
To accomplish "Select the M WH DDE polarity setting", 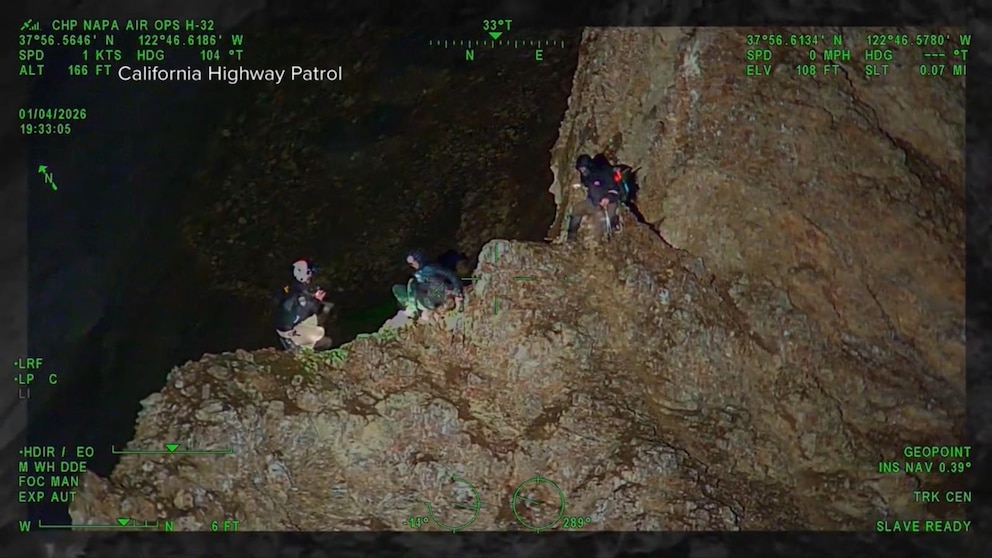I will point(52,467).
